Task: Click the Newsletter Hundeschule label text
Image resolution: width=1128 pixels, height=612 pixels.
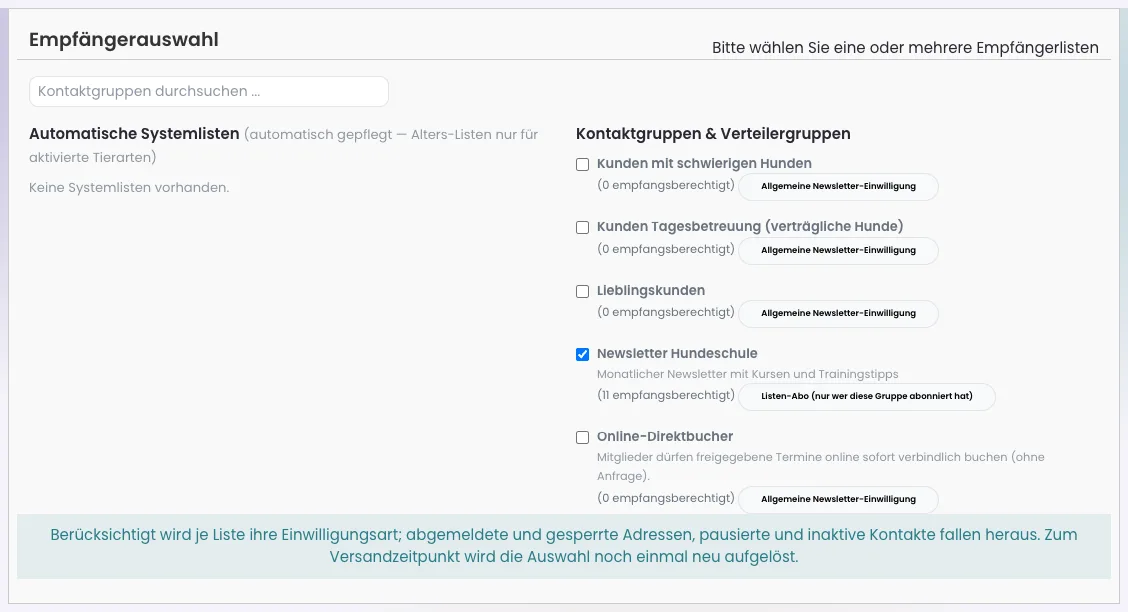Action: tap(677, 353)
